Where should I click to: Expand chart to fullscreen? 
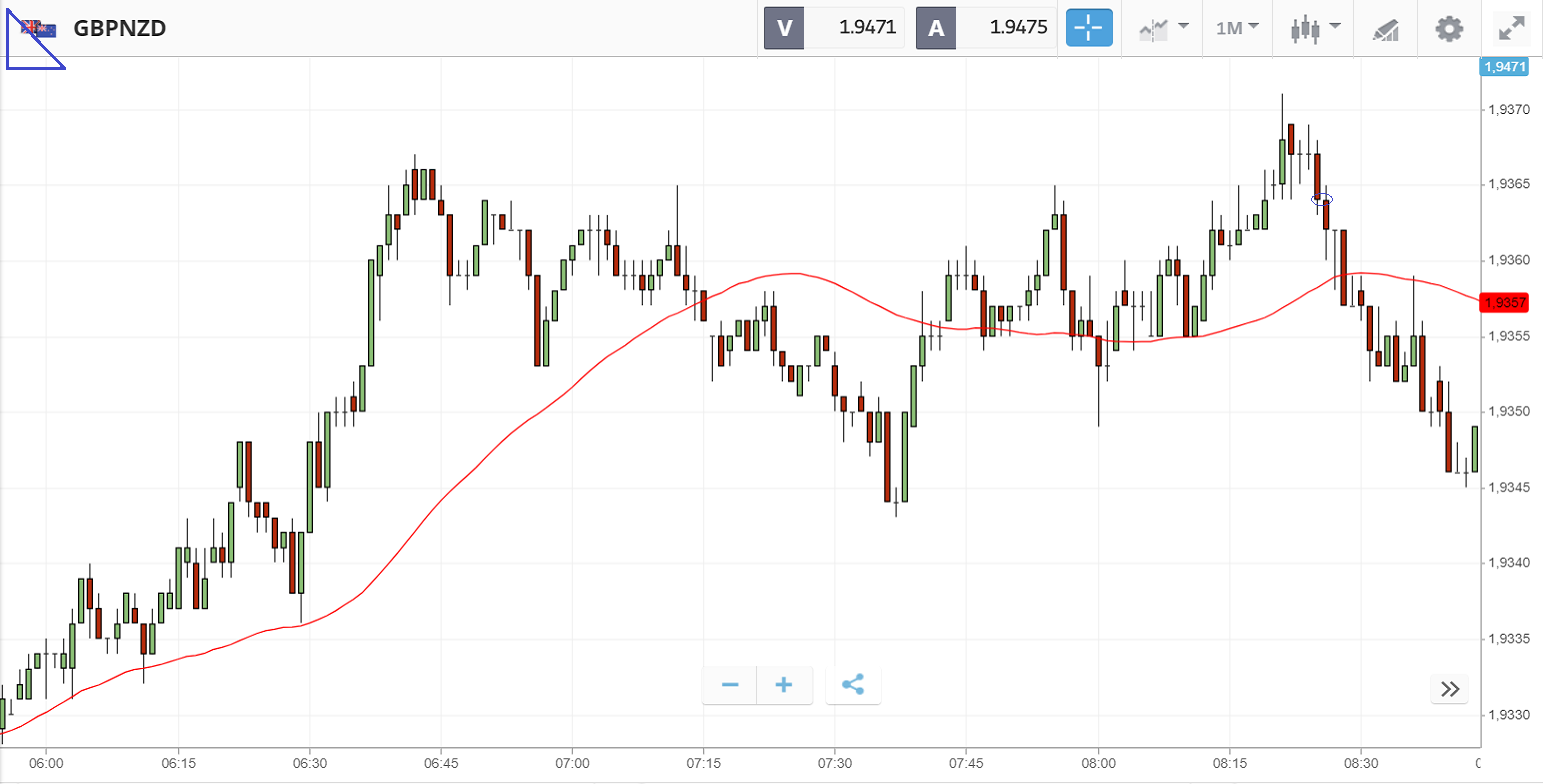tap(1510, 28)
